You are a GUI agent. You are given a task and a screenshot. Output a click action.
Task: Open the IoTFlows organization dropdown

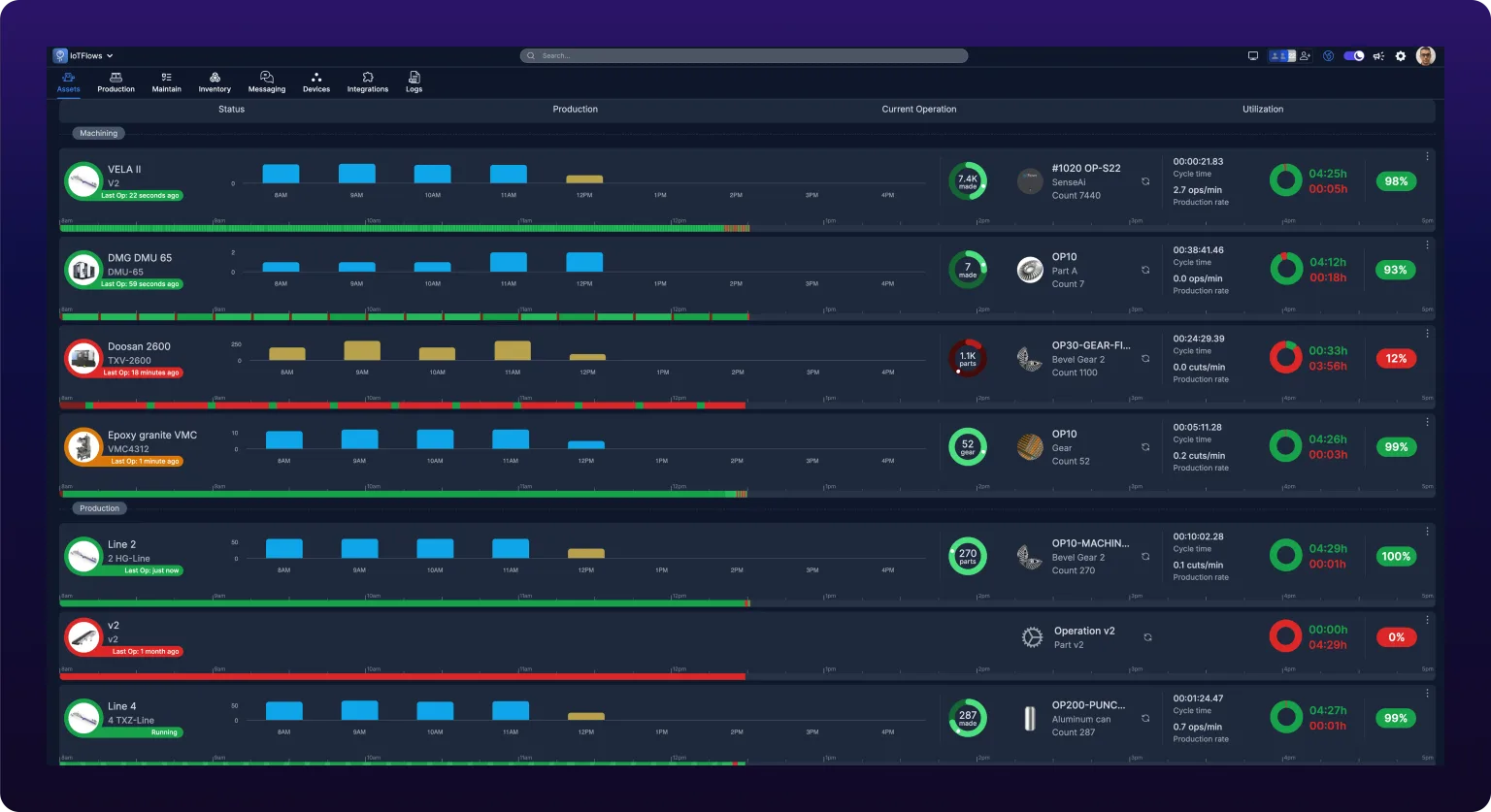point(84,56)
